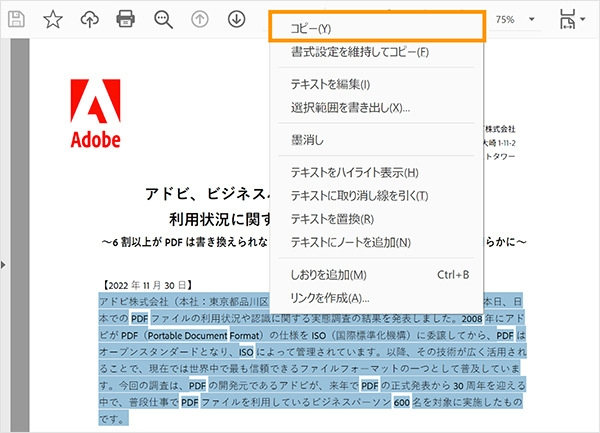Go to next page with down arrow
600x433 pixels.
pos(236,19)
